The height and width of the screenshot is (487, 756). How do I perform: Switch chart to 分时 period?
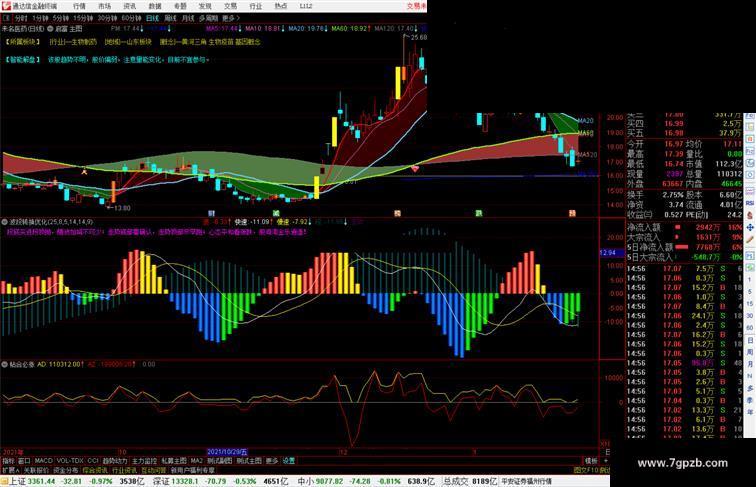pyautogui.click(x=21, y=18)
